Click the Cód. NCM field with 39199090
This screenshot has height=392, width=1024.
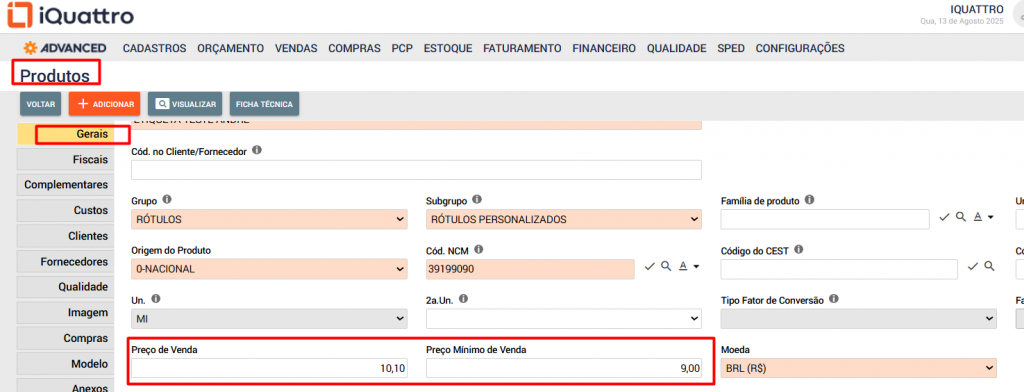point(530,269)
